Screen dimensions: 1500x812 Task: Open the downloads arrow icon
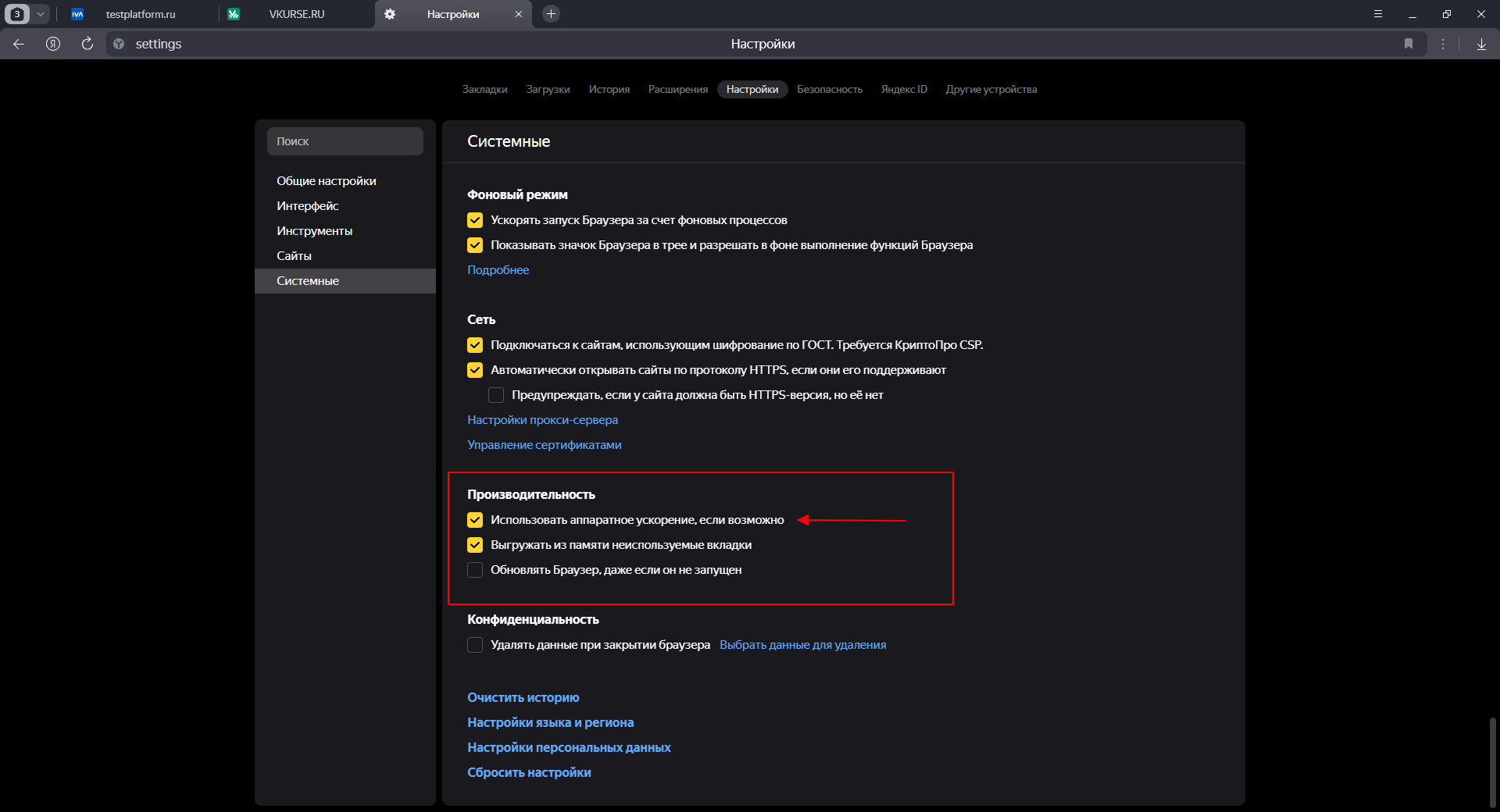pos(1481,44)
